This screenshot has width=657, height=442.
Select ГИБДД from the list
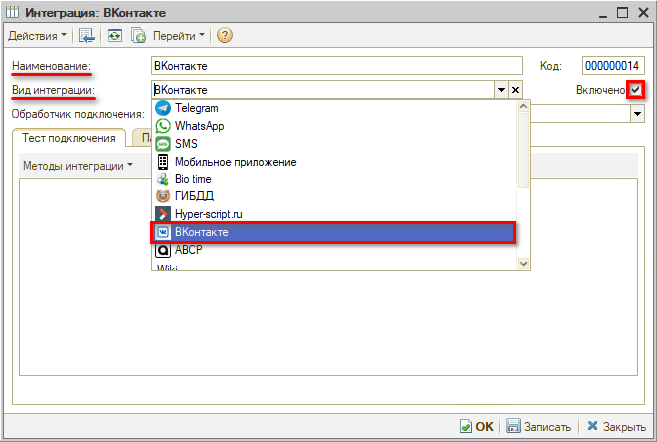[x=334, y=196]
